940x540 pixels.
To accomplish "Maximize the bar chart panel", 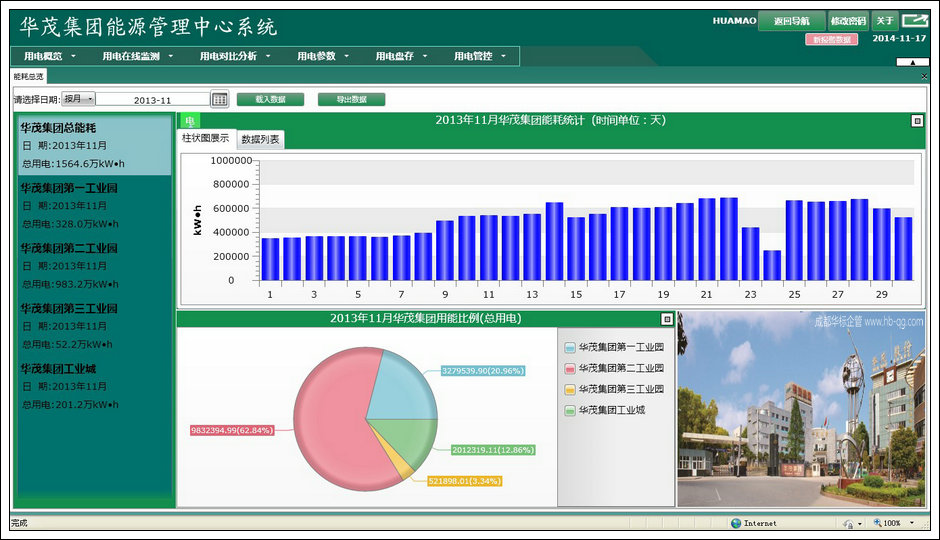I will (x=917, y=121).
